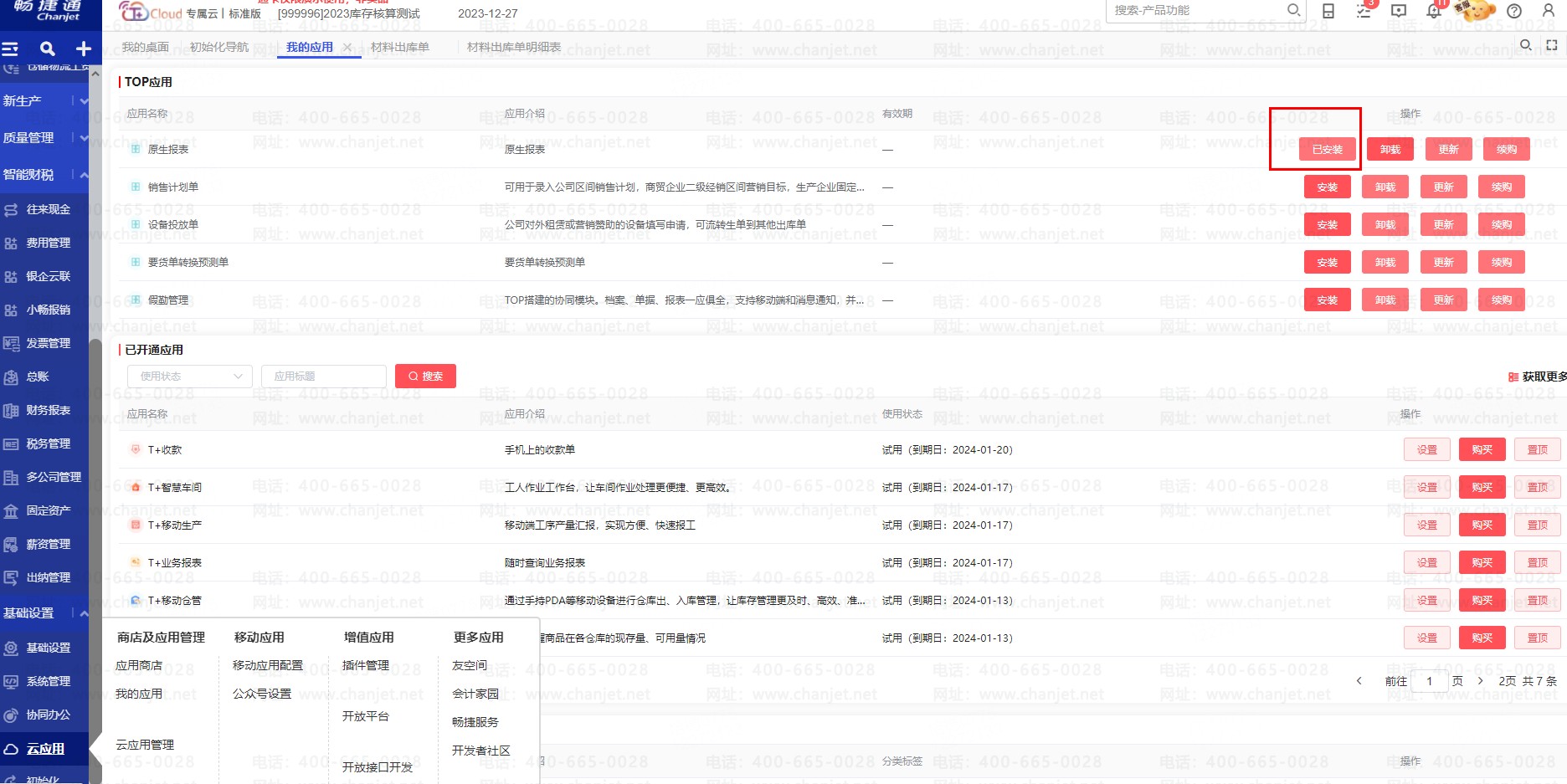Click the page number jump field
Image resolution: width=1567 pixels, height=784 pixels.
(1430, 681)
